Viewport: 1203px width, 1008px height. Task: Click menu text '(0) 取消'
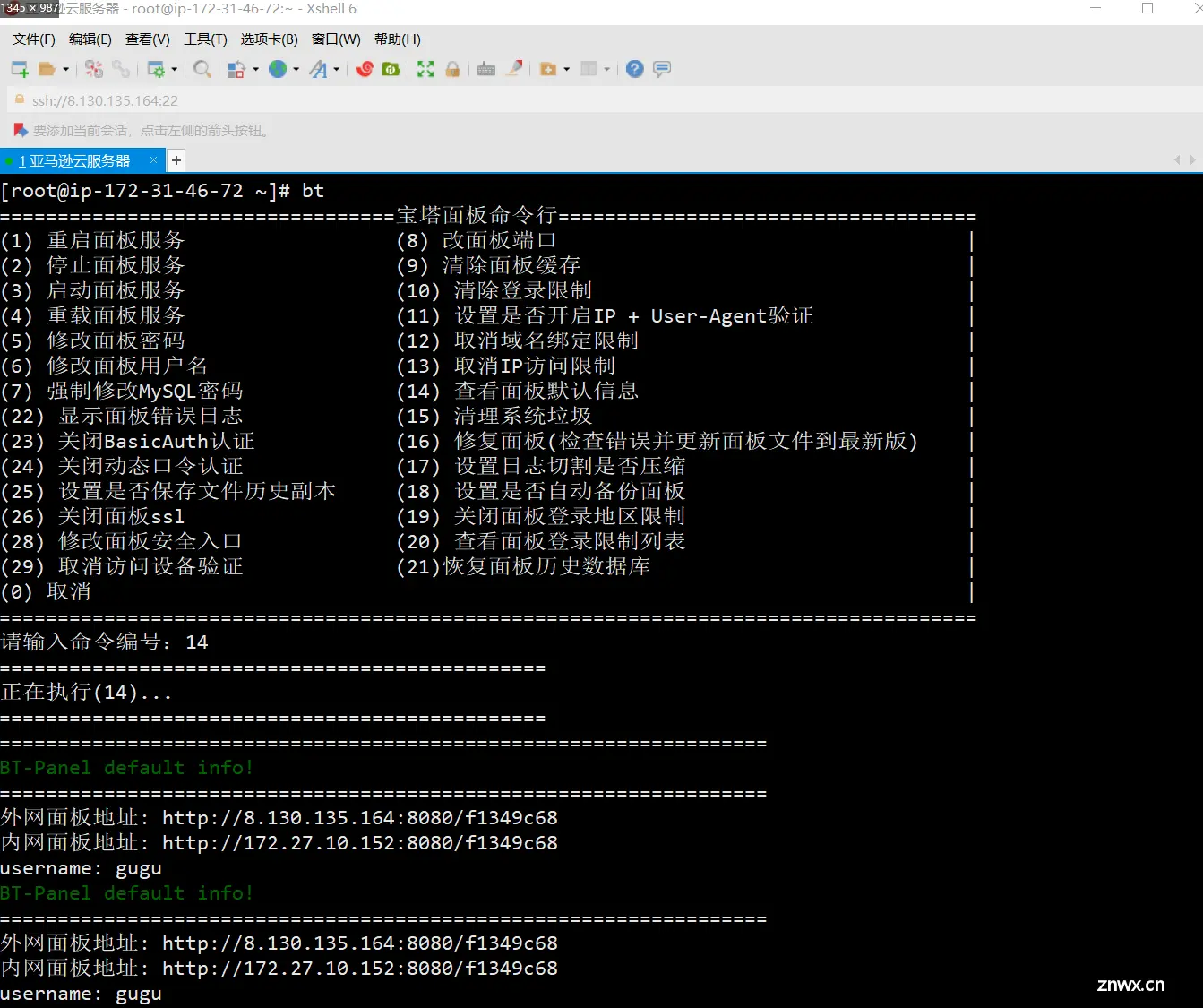[x=46, y=591]
